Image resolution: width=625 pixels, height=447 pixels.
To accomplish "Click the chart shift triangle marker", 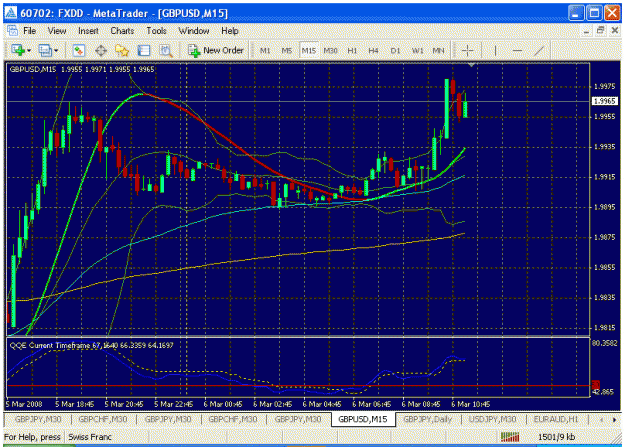I will [x=472, y=65].
